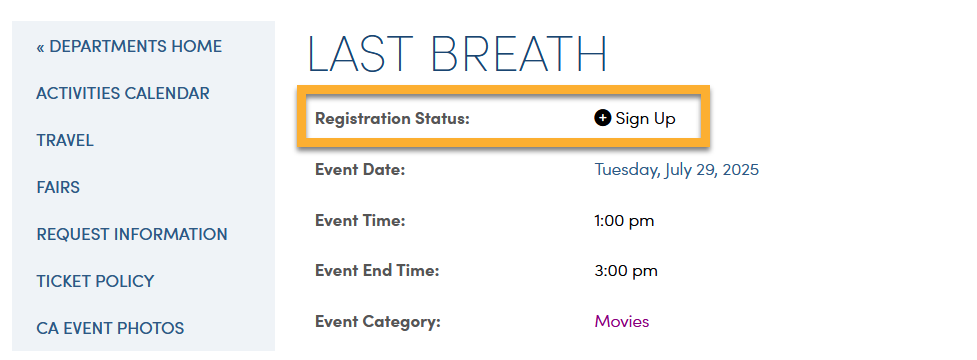
Task: Click the Tuesday, July 29, 2025 date link
Action: click(677, 169)
